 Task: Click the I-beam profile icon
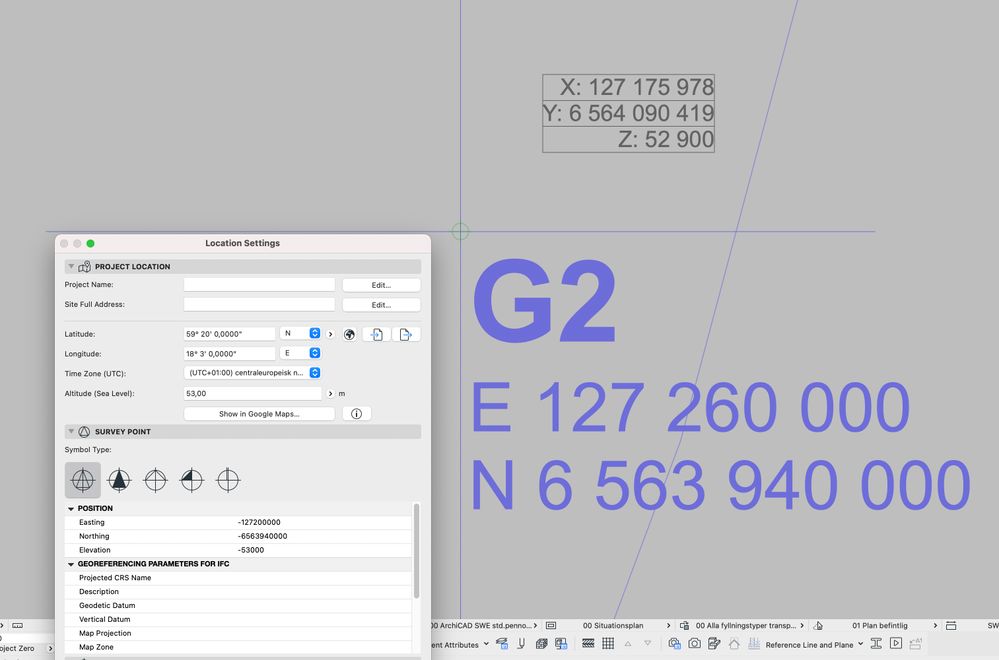click(876, 643)
